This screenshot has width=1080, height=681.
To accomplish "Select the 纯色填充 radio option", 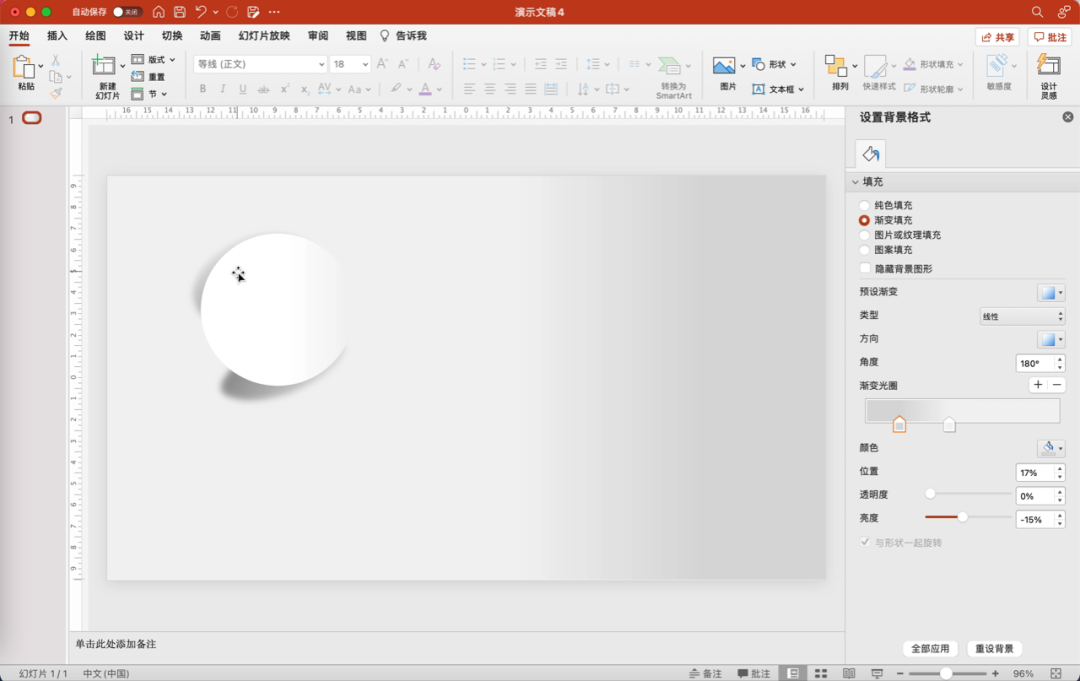I will [x=864, y=205].
